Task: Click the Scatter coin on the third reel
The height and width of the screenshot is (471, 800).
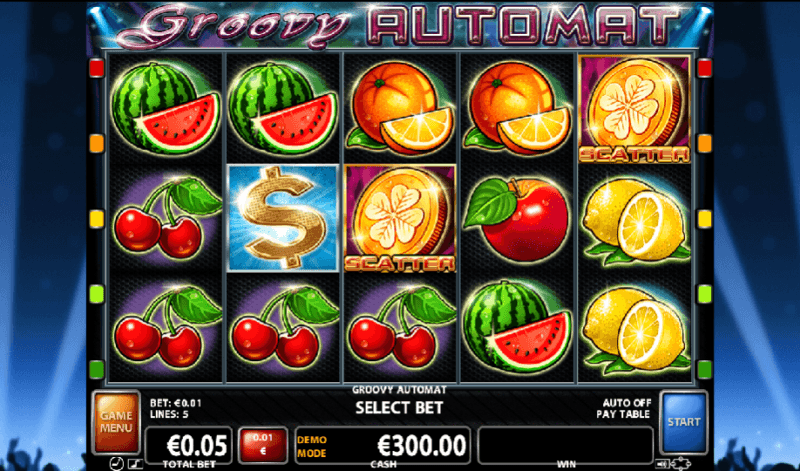Action: click(400, 218)
